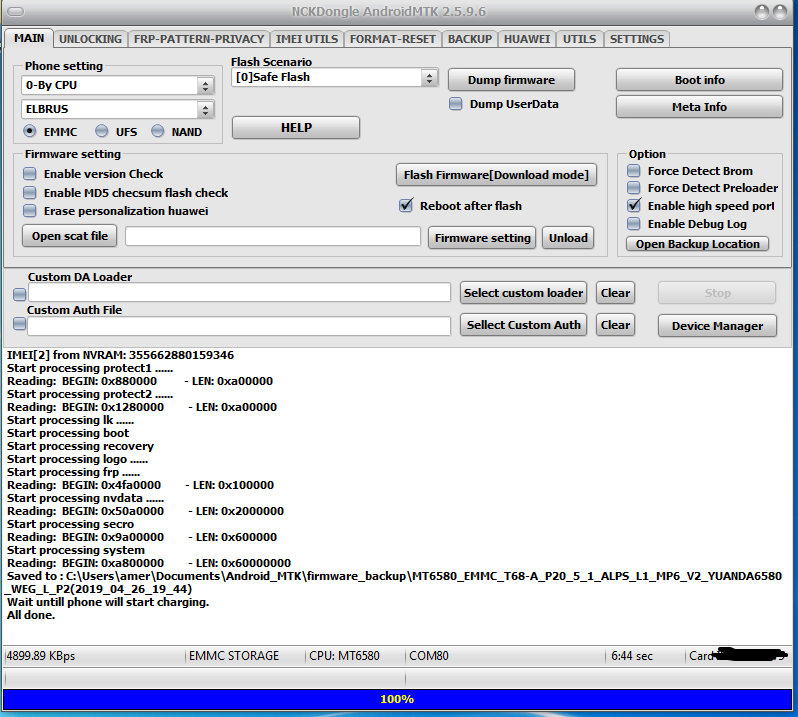This screenshot has height=717, width=798.
Task: Click the Meta Info button
Action: coord(699,107)
